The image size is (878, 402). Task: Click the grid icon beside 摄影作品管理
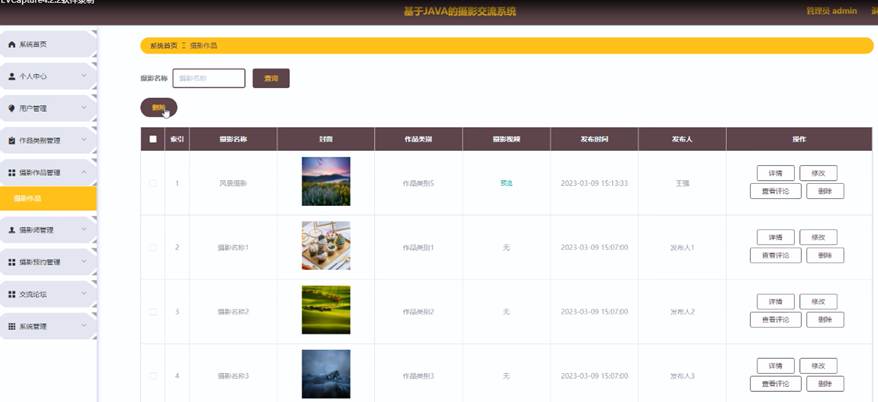12,172
